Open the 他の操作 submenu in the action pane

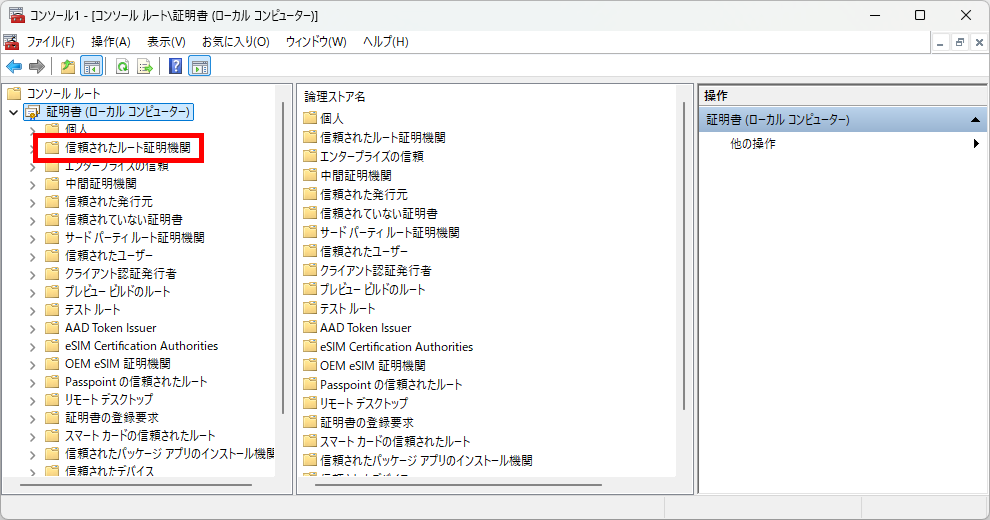752,144
